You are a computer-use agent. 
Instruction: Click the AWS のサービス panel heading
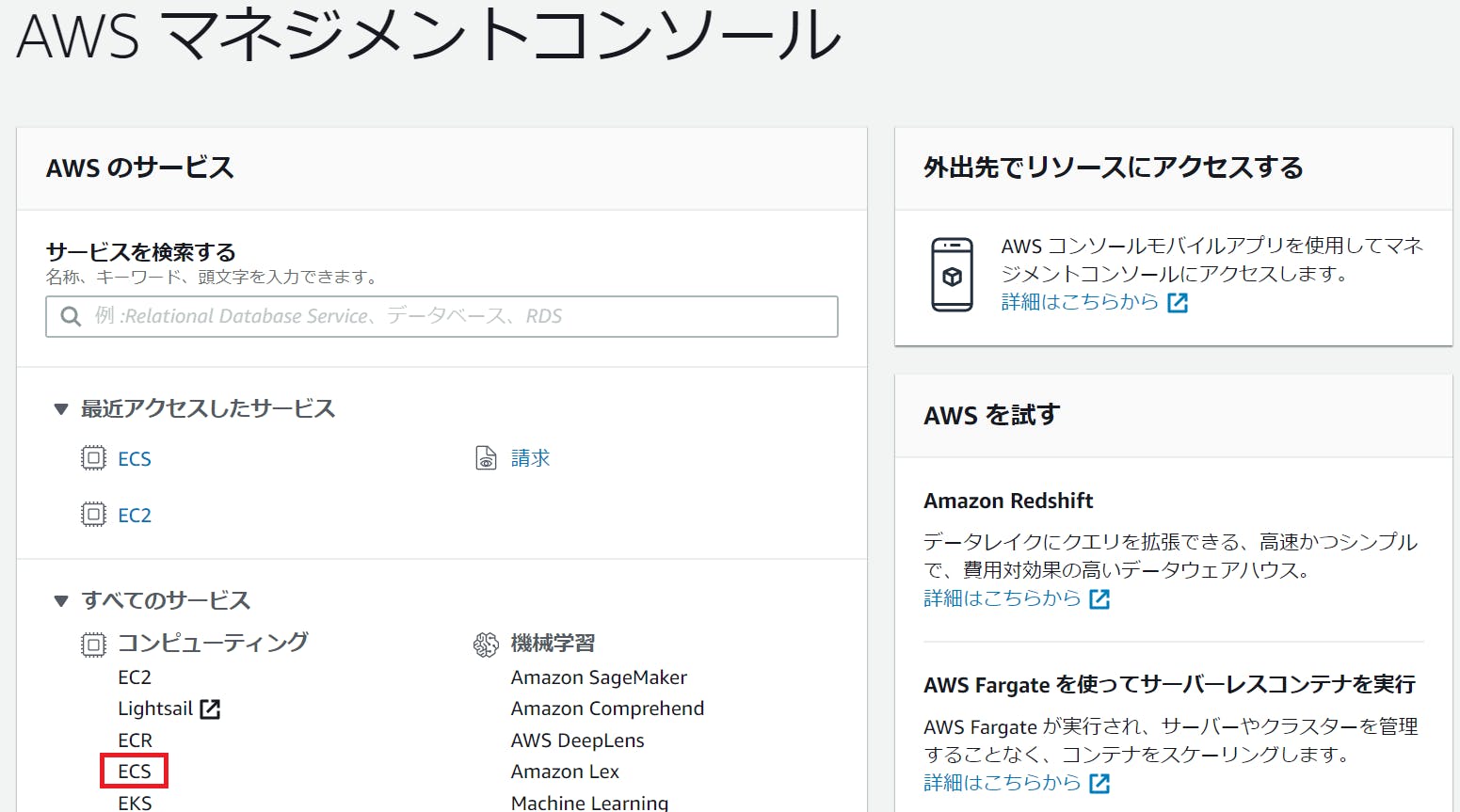pyautogui.click(x=140, y=167)
